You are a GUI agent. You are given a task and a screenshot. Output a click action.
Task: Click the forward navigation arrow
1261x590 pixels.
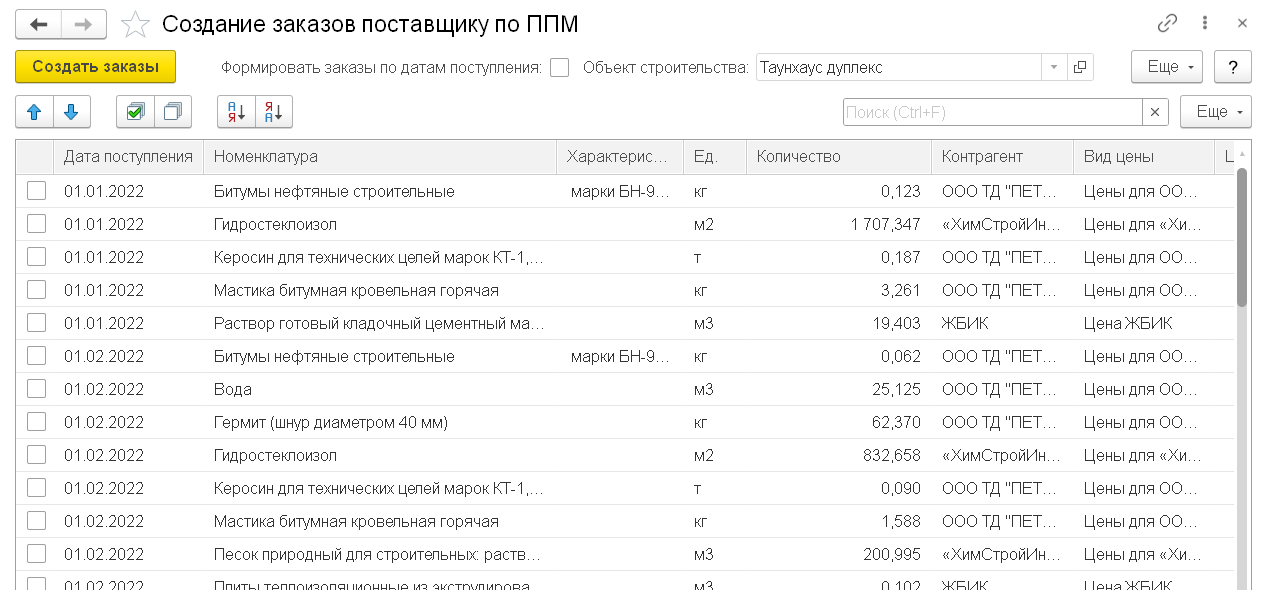(x=85, y=24)
